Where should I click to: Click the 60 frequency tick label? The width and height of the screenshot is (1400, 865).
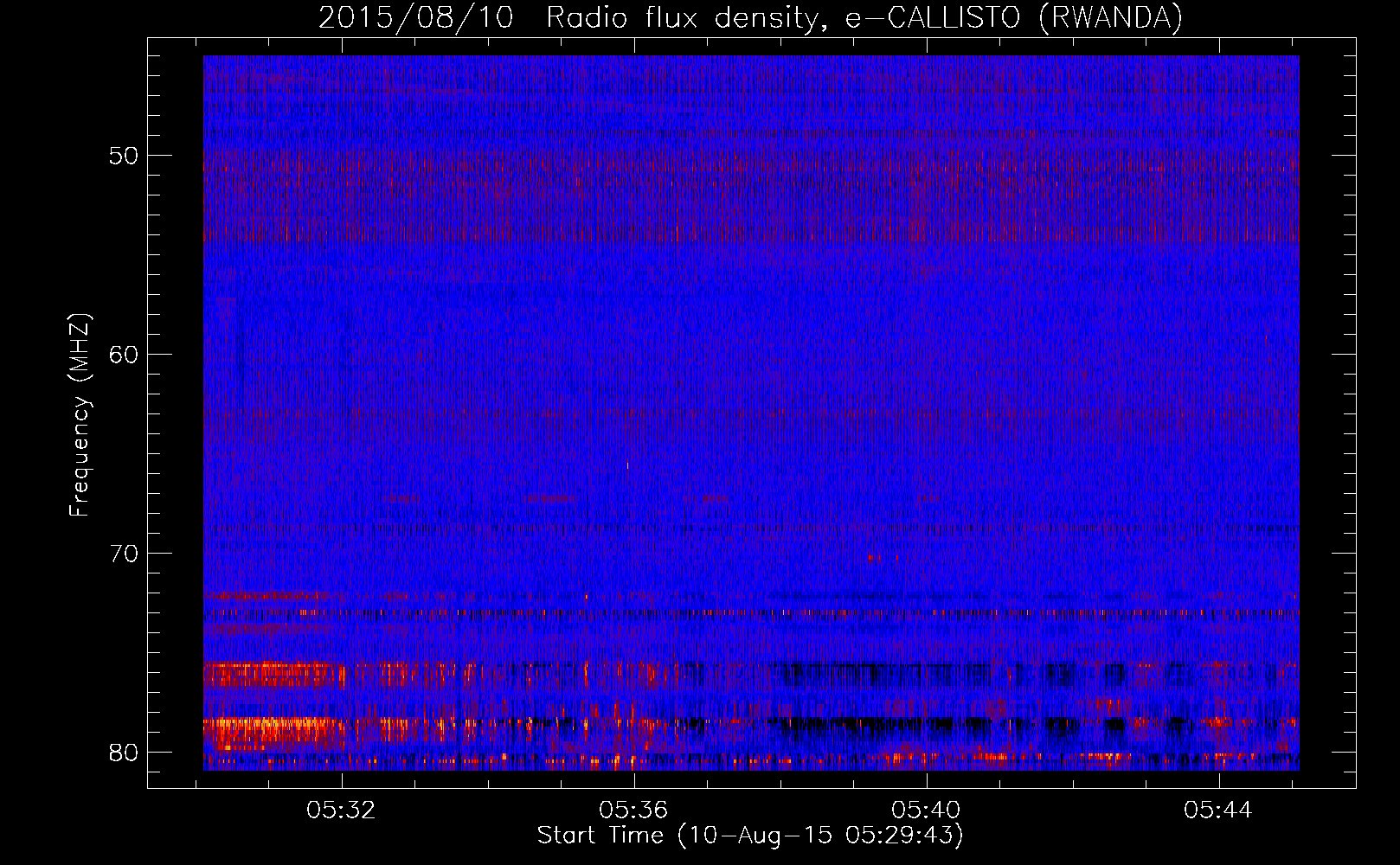pos(124,355)
